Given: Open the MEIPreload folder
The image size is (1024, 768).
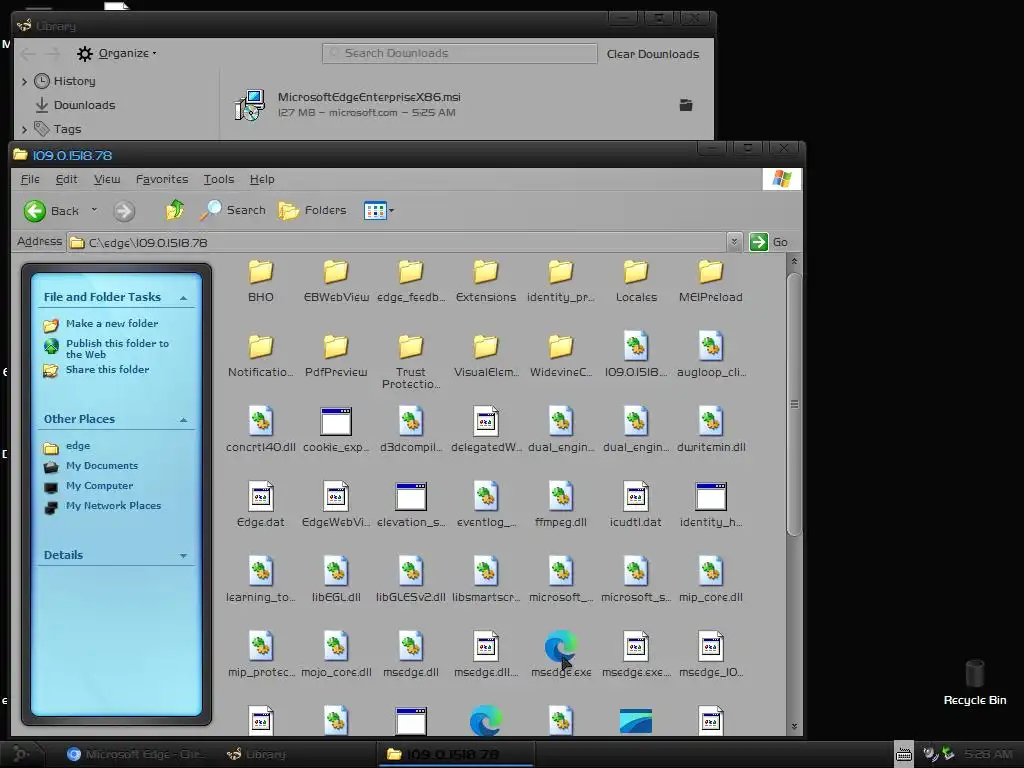Looking at the screenshot, I should 711,272.
